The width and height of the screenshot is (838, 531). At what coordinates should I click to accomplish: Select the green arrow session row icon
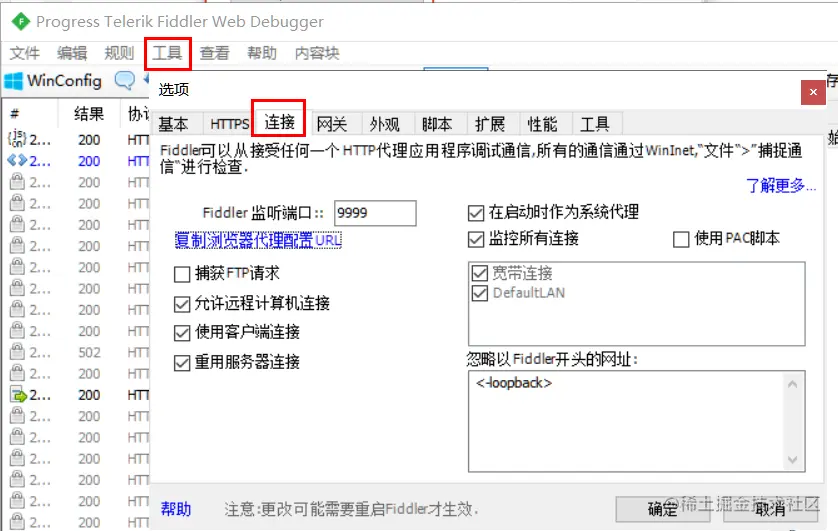pos(18,395)
